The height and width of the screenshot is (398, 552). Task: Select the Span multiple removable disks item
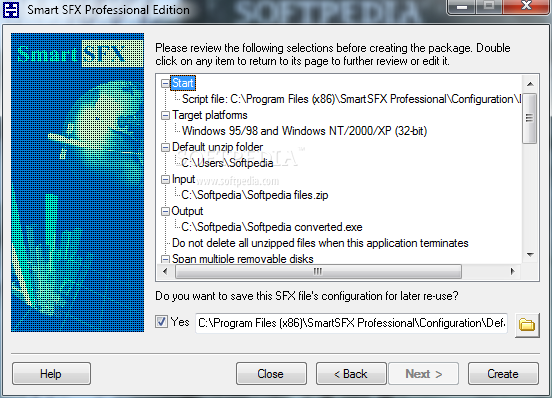coord(243,259)
